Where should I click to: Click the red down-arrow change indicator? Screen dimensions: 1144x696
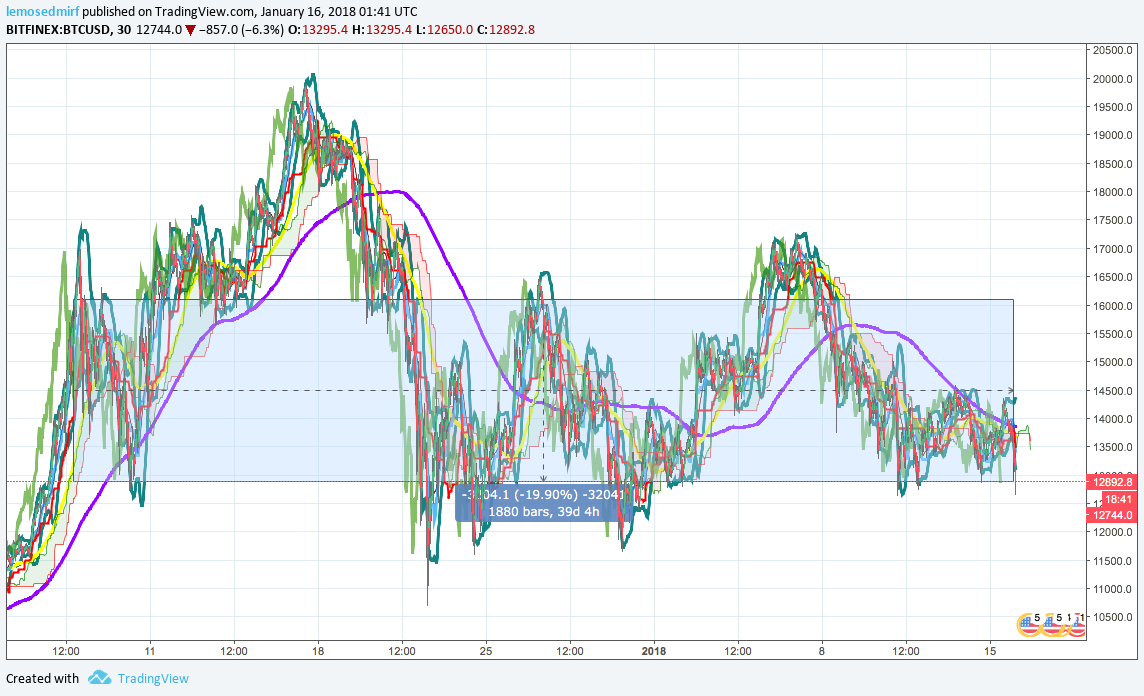pyautogui.click(x=190, y=31)
